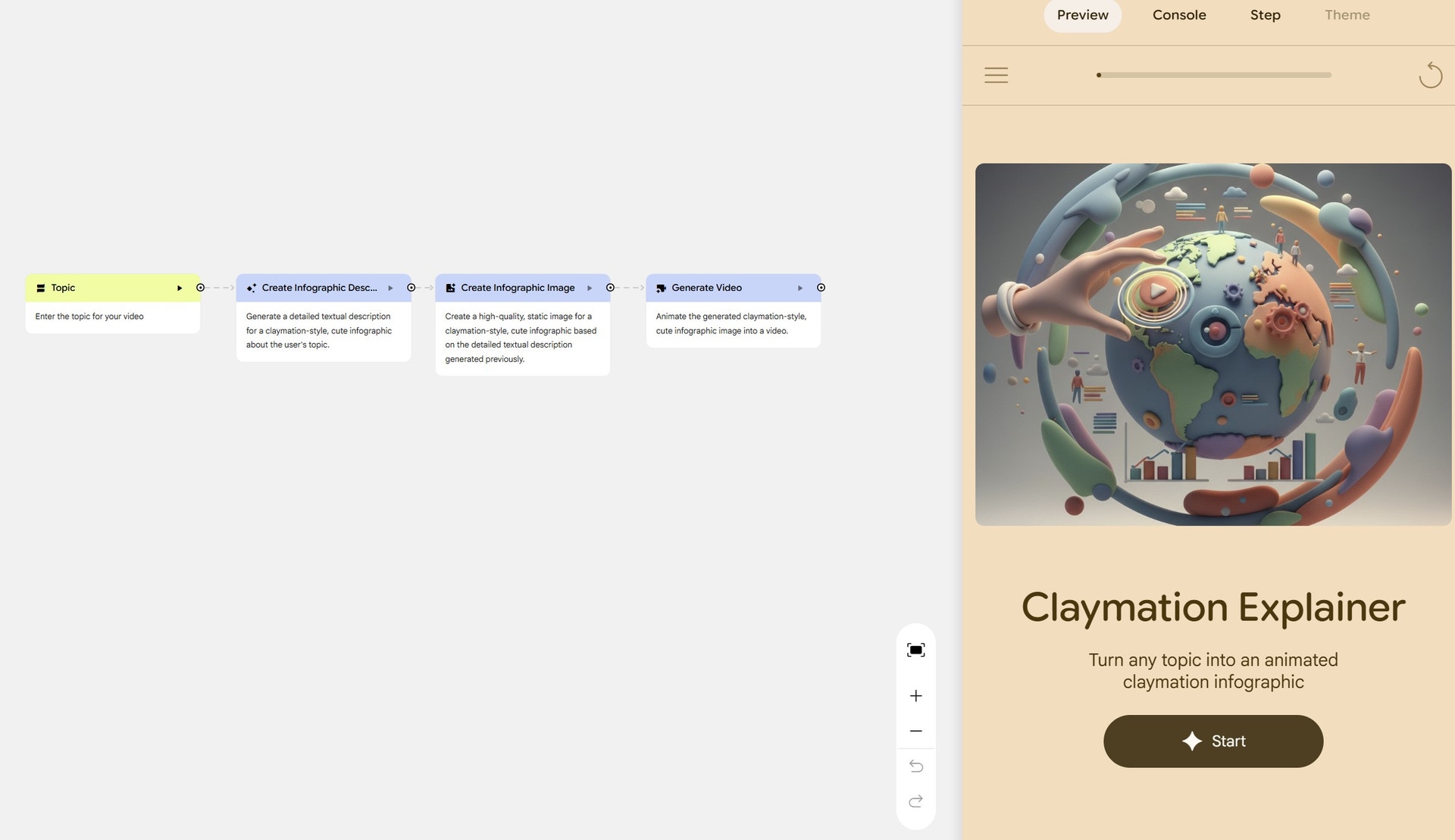The image size is (1455, 840).
Task: Click the progress bar in preview
Action: coord(1213,75)
